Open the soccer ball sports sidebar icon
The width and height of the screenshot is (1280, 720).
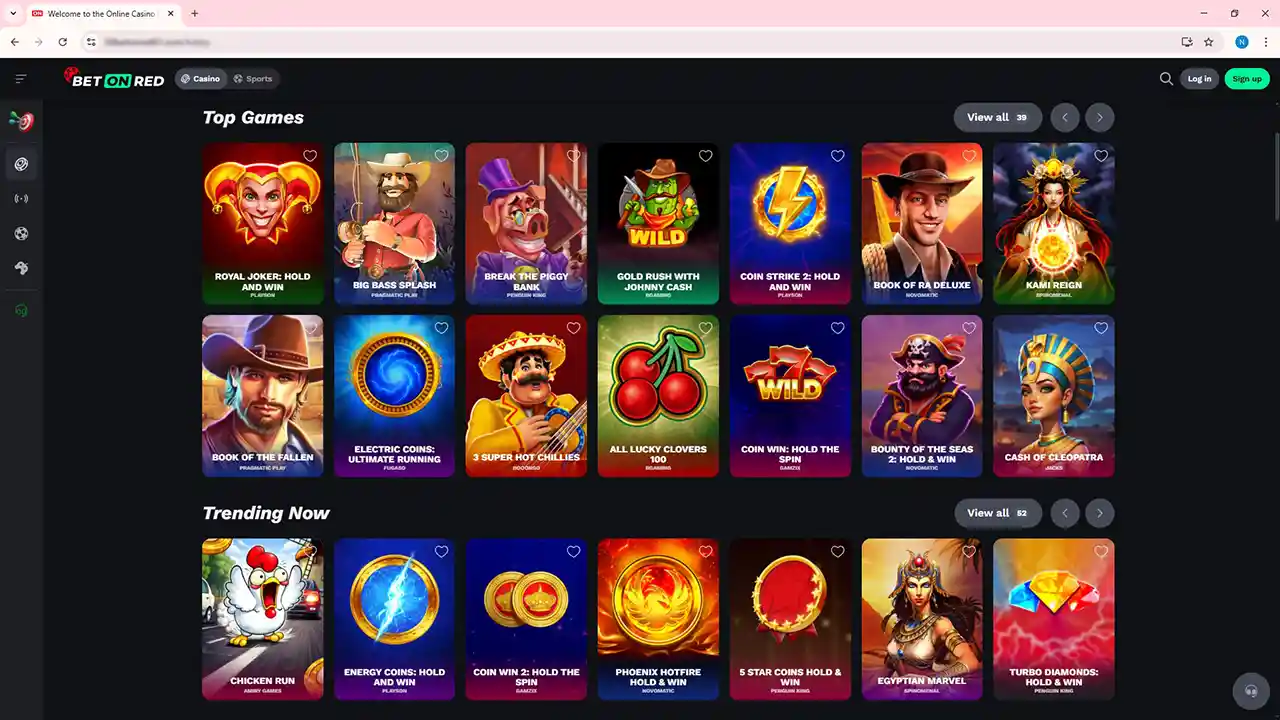coord(21,234)
